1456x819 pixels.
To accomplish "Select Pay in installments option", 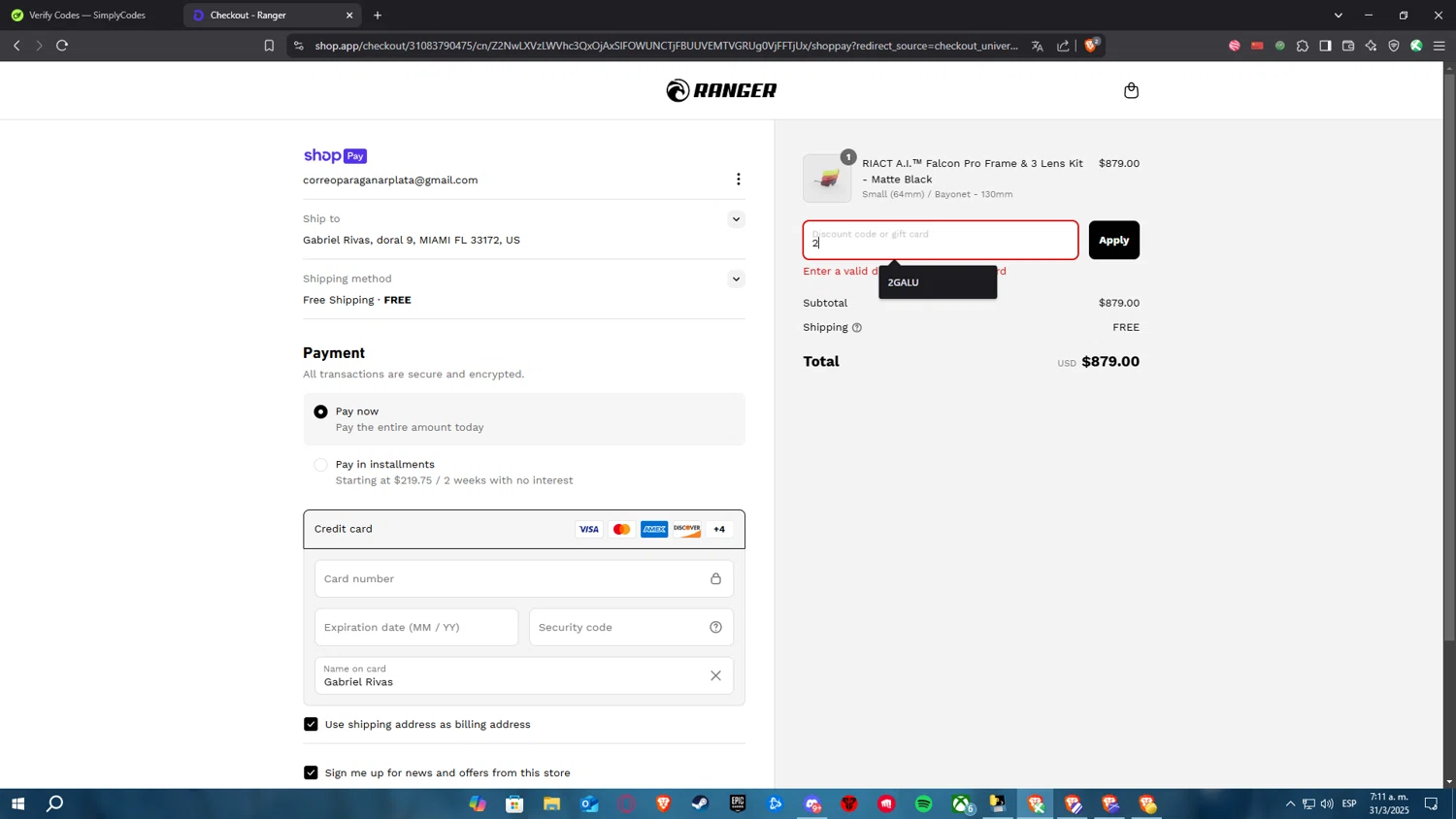I will click(320, 465).
